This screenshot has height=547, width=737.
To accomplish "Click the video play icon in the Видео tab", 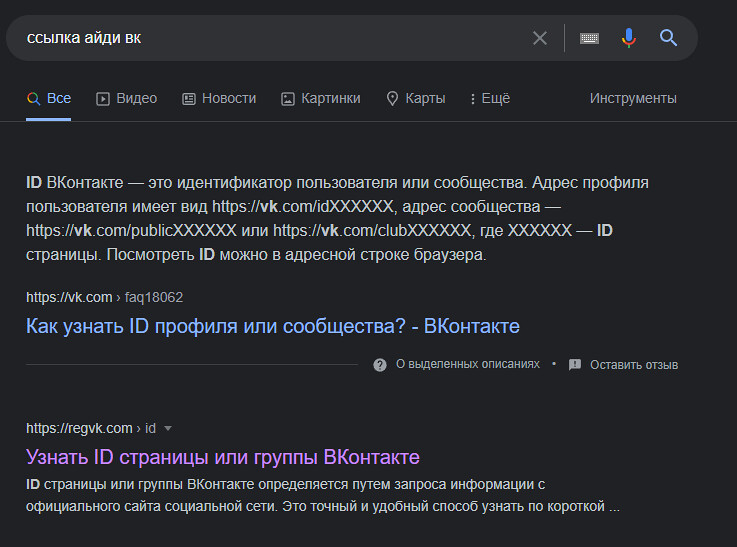I will click(x=102, y=99).
